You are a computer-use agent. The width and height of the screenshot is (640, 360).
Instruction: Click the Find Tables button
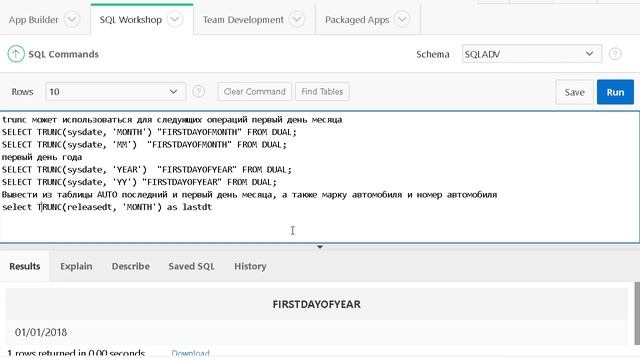tap(322, 91)
